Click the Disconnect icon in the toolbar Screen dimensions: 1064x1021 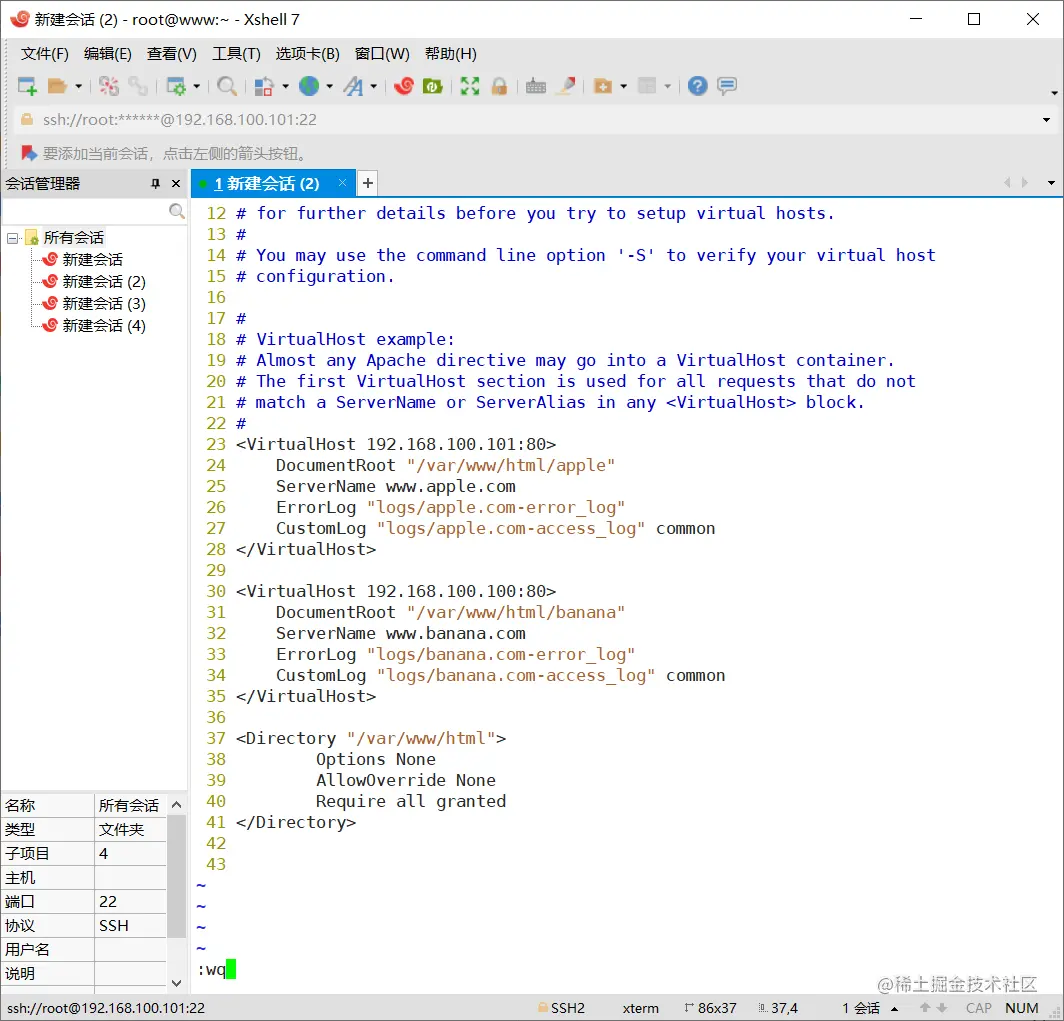109,86
